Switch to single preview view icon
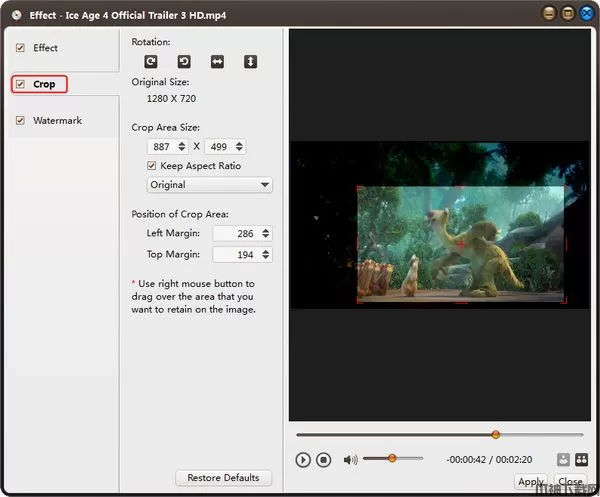 tap(562, 460)
